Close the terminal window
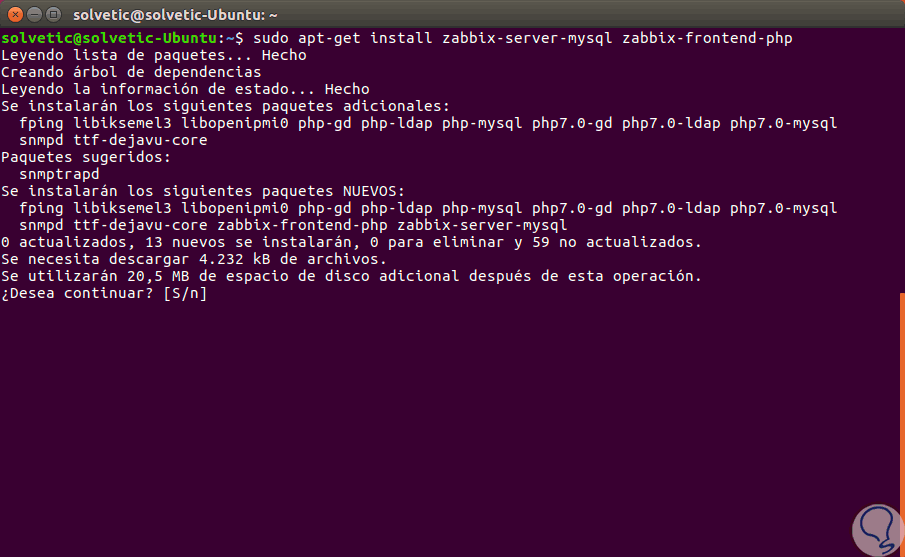The height and width of the screenshot is (557, 905). 13,14
